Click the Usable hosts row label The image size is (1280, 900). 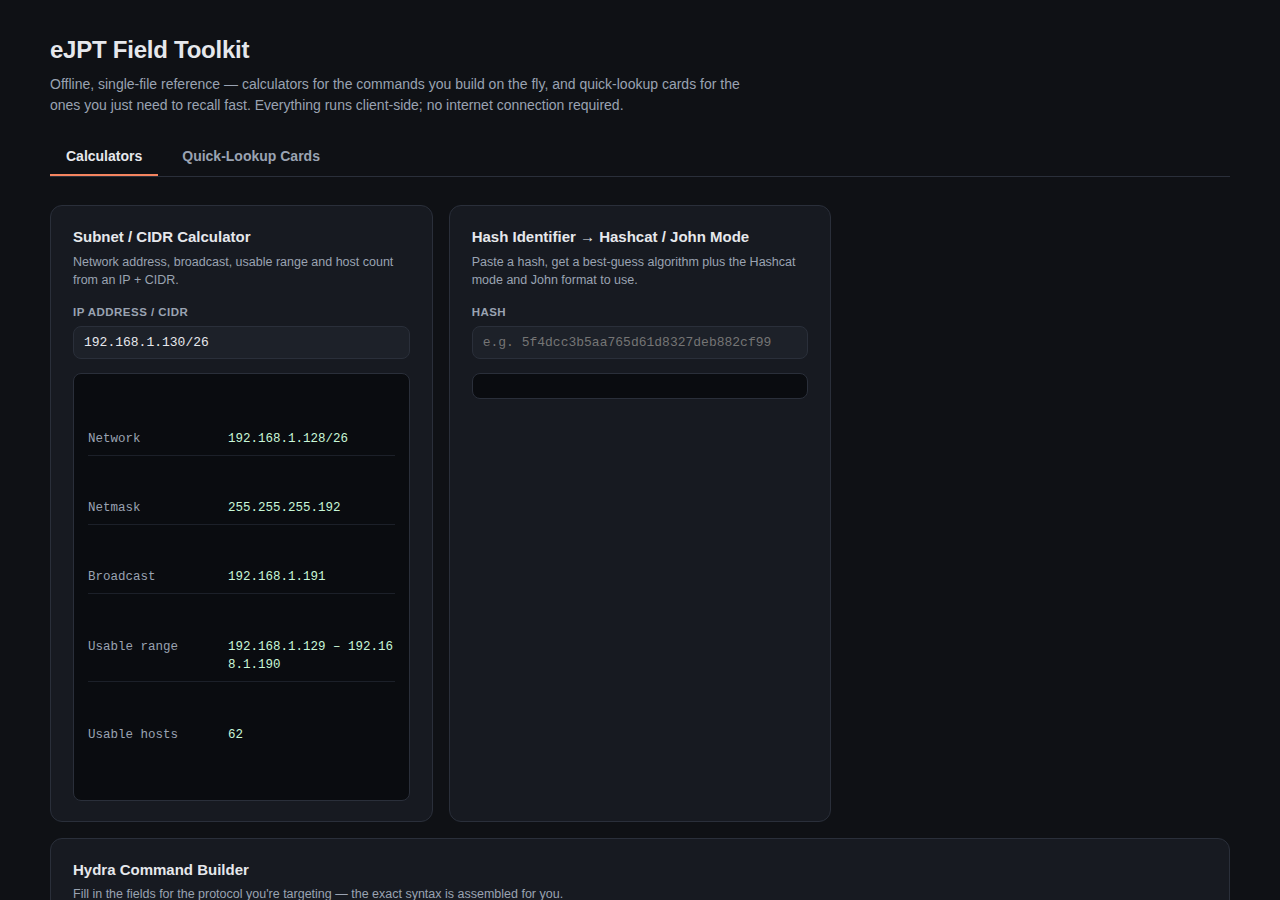click(133, 734)
